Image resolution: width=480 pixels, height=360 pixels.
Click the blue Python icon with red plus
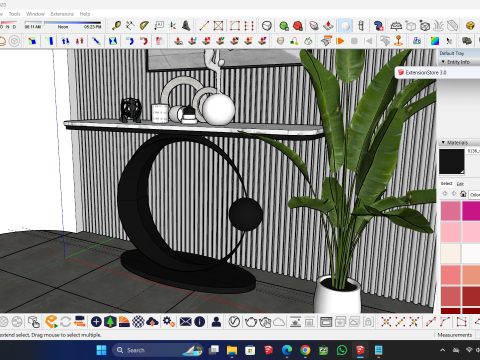(378, 26)
